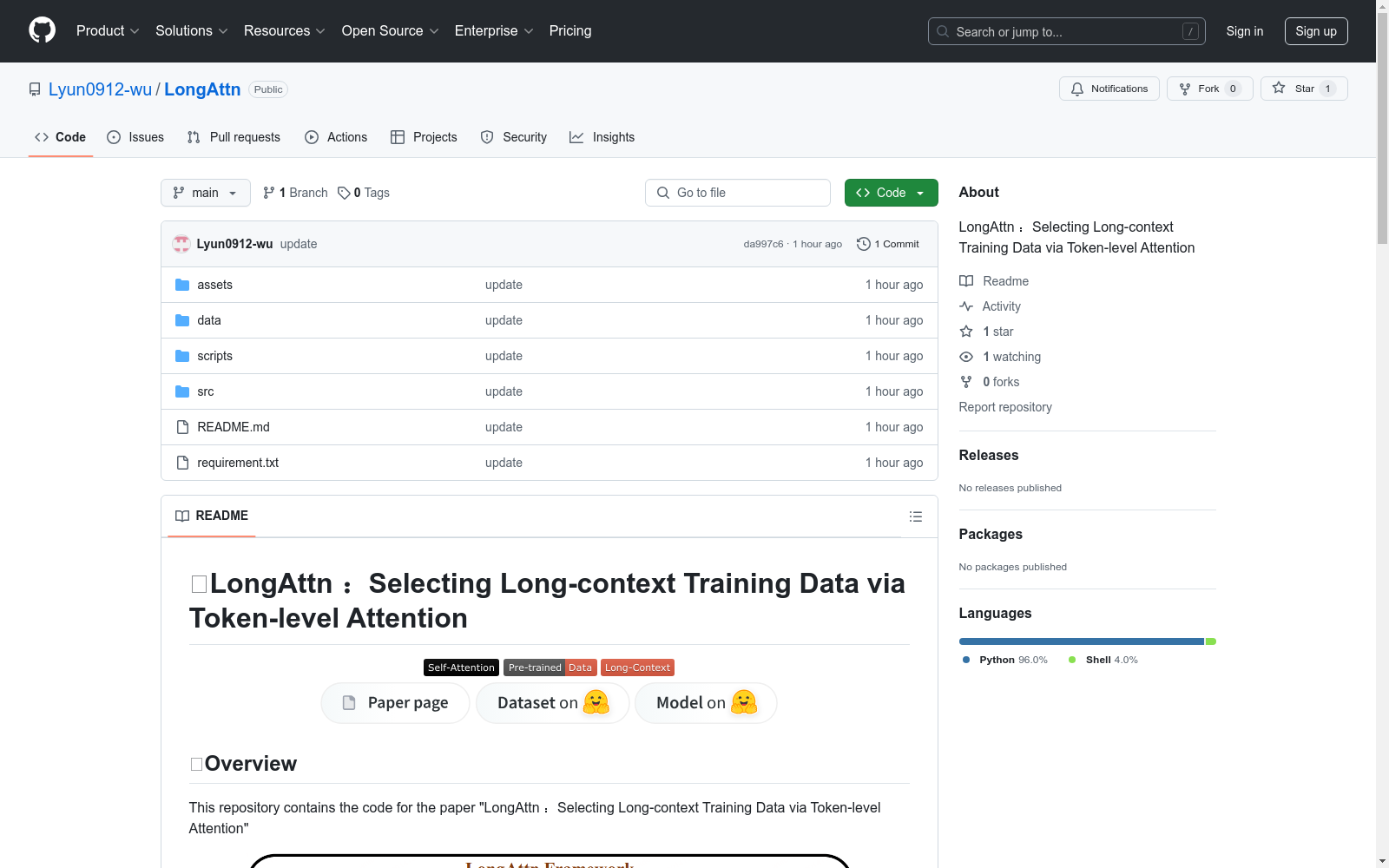Click the src folder icon
This screenshot has width=1389, height=868.
tap(182, 391)
